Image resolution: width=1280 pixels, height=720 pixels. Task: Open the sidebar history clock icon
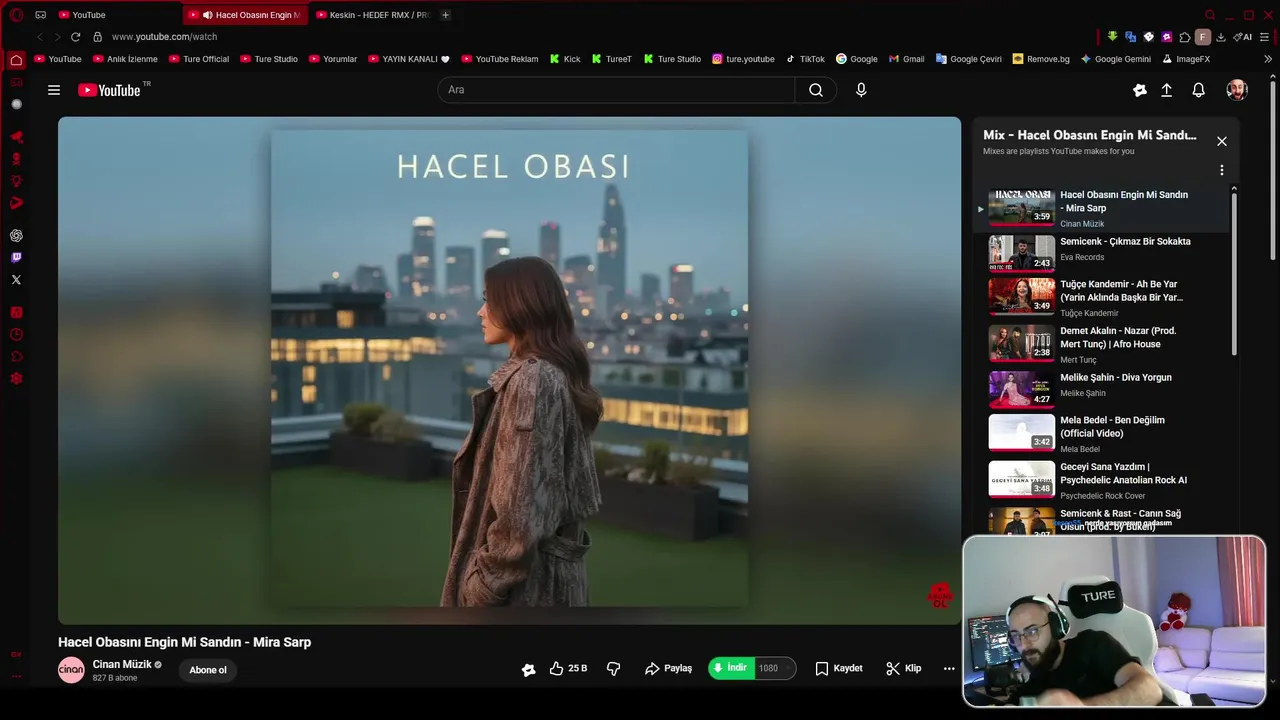(x=16, y=335)
